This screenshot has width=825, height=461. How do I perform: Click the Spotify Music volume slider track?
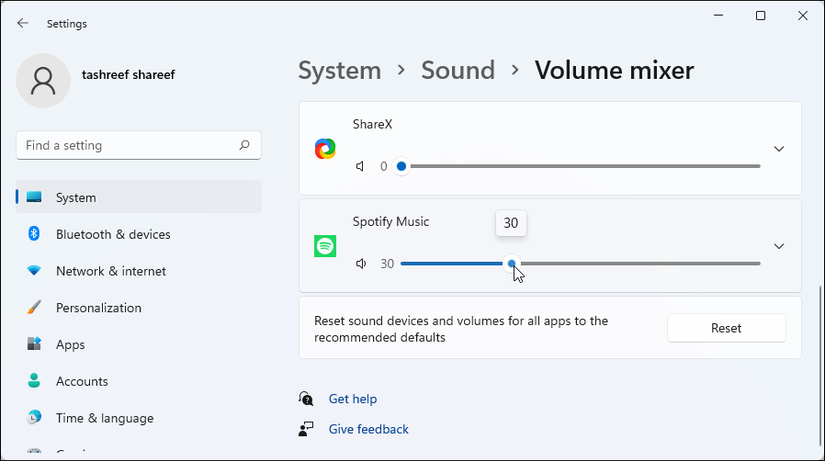581,264
